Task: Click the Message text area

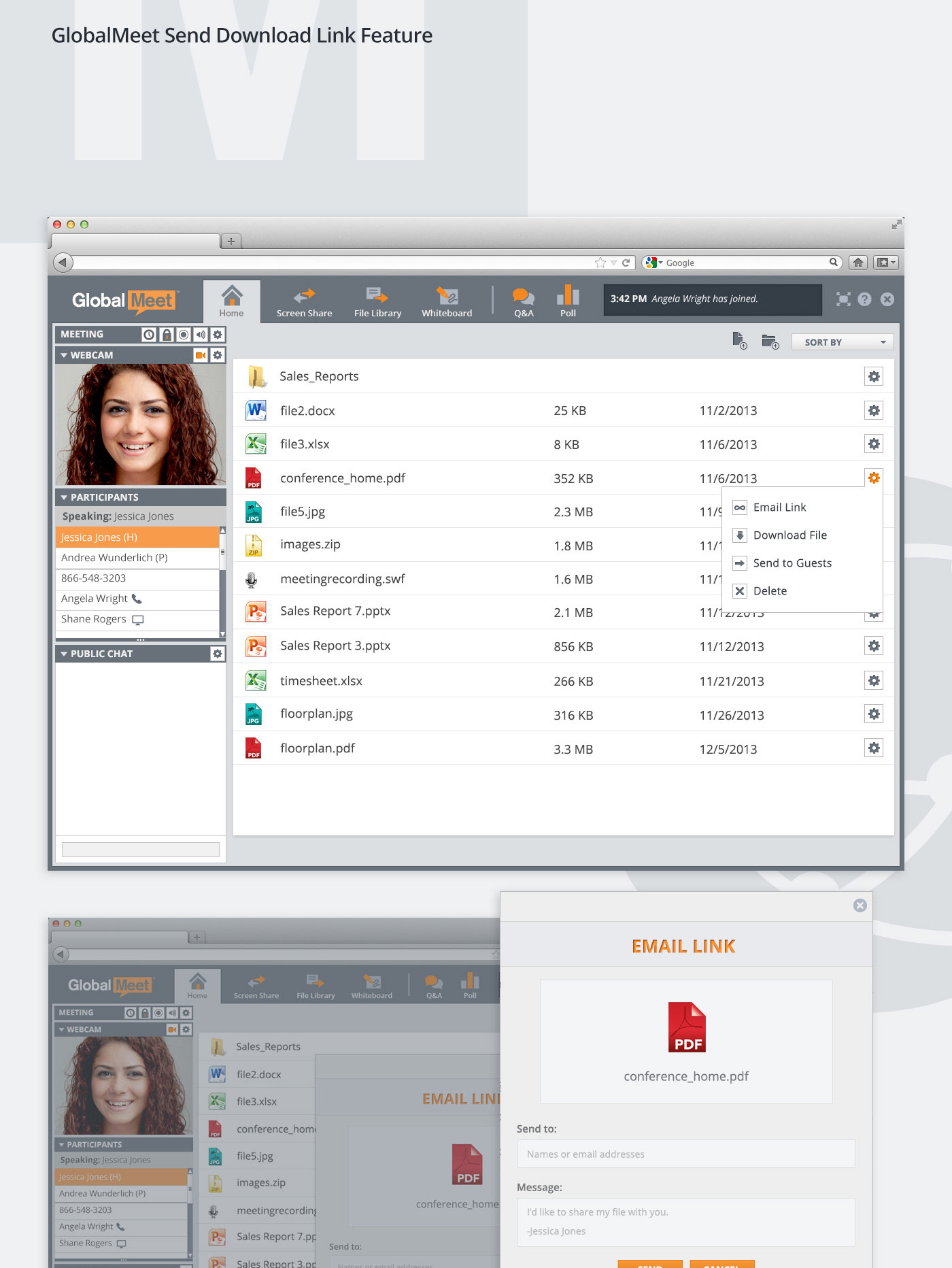Action: coord(686,1222)
